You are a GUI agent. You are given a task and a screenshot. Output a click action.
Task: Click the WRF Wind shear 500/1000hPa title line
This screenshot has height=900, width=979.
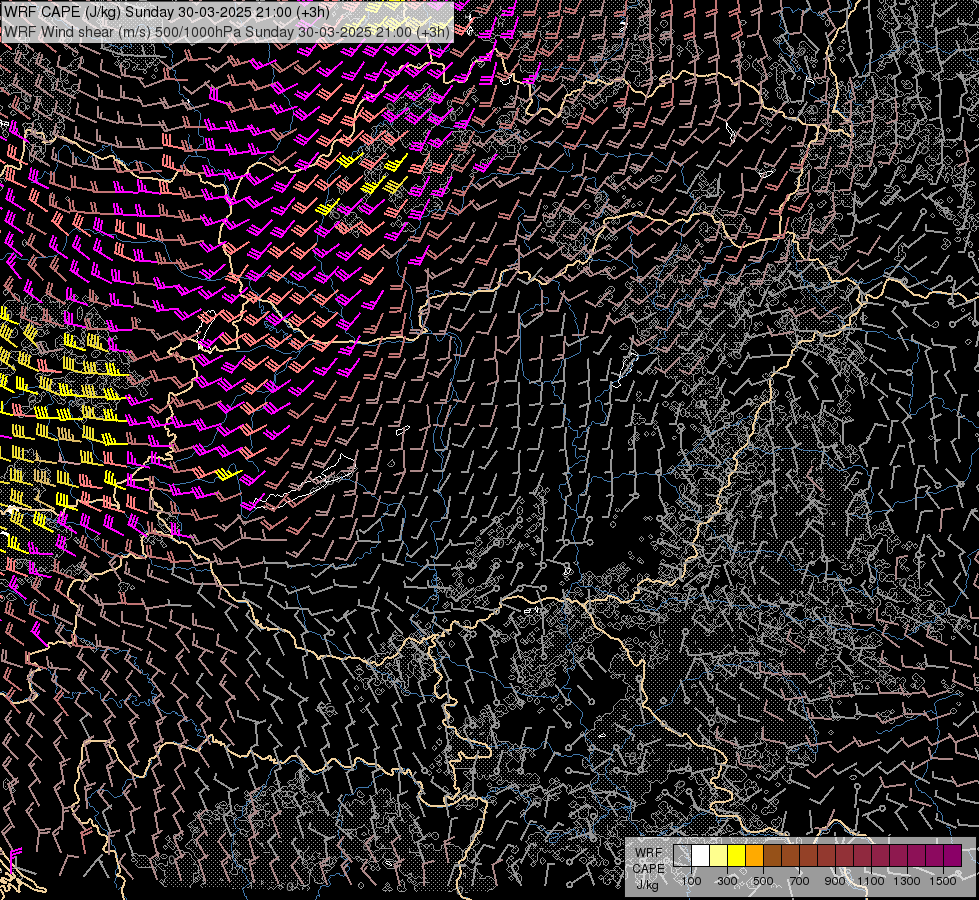[227, 32]
